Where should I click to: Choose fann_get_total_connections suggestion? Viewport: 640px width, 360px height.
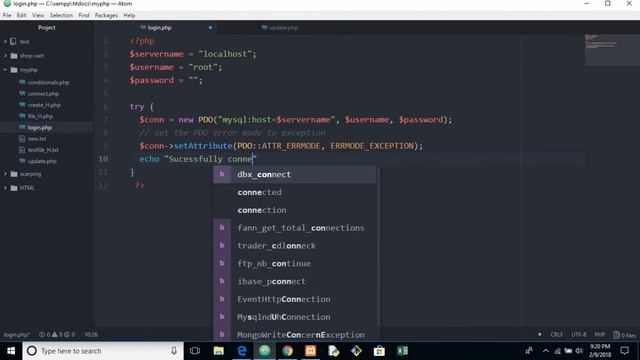(x=294, y=228)
